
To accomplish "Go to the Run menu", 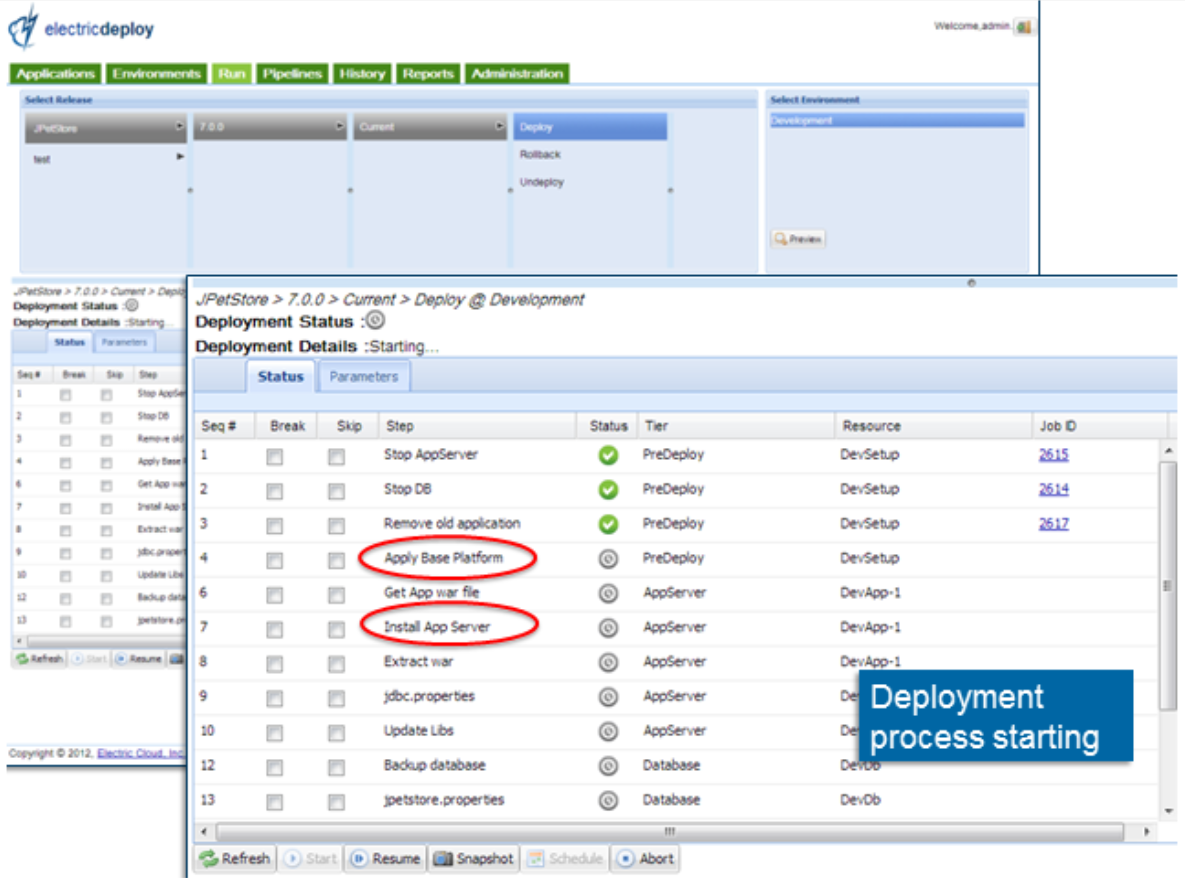I will (x=231, y=73).
